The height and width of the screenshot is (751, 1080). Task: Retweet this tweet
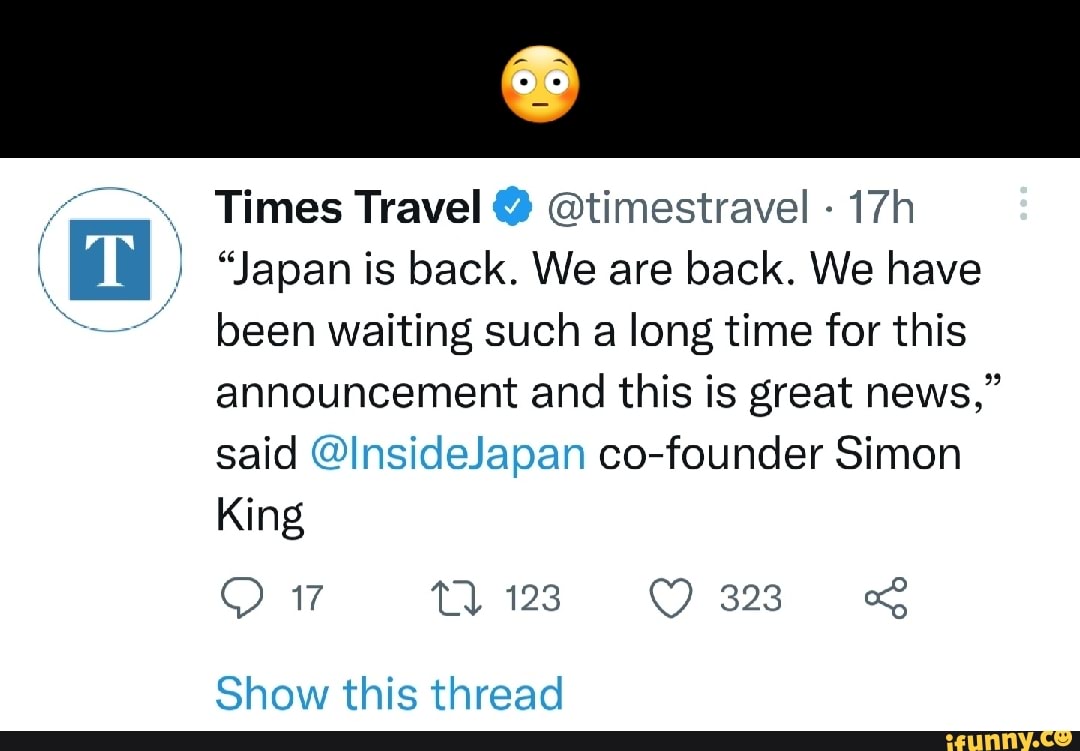[455, 597]
